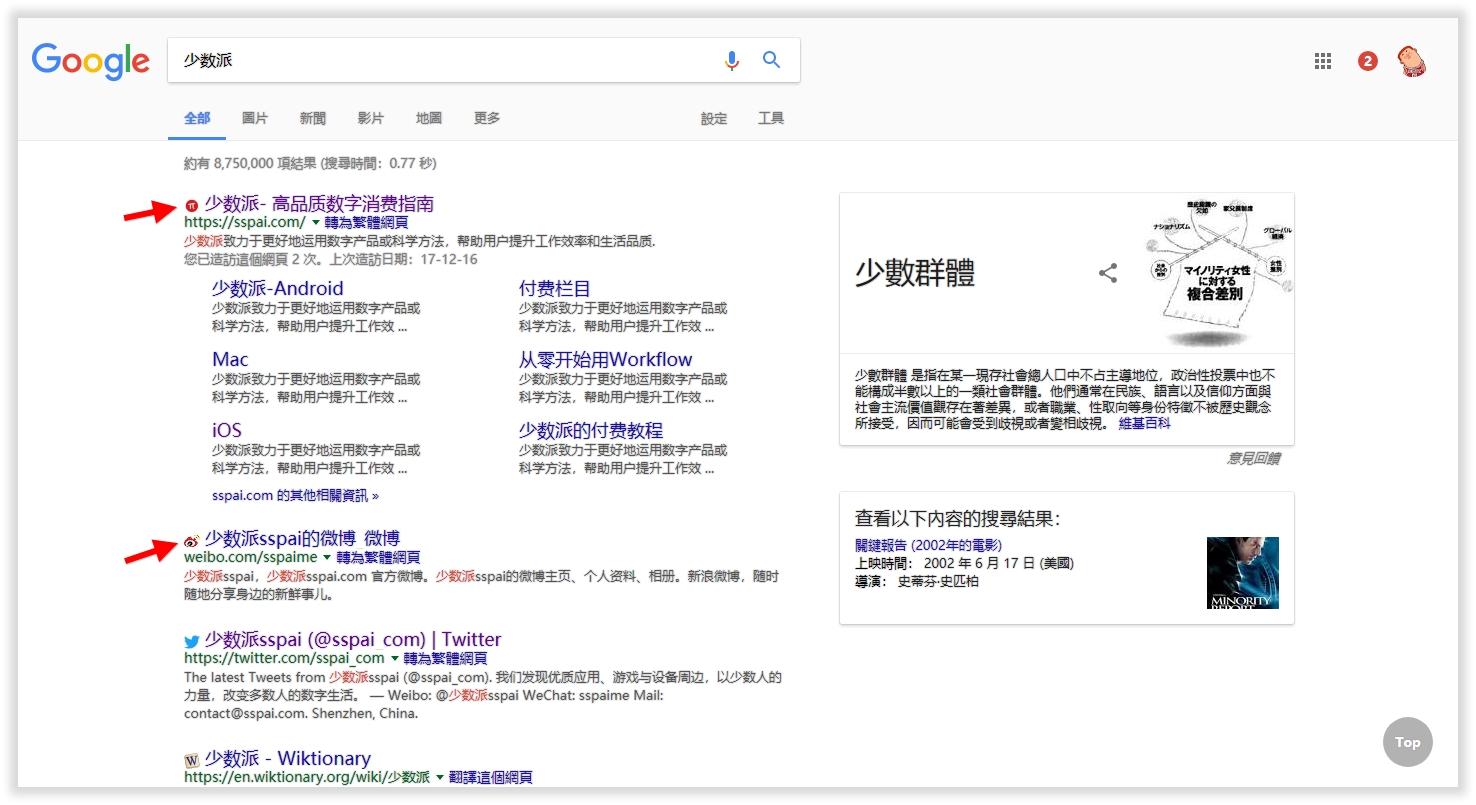Convert the Twitter result to 繁體網頁
1476x805 pixels.
coord(445,658)
